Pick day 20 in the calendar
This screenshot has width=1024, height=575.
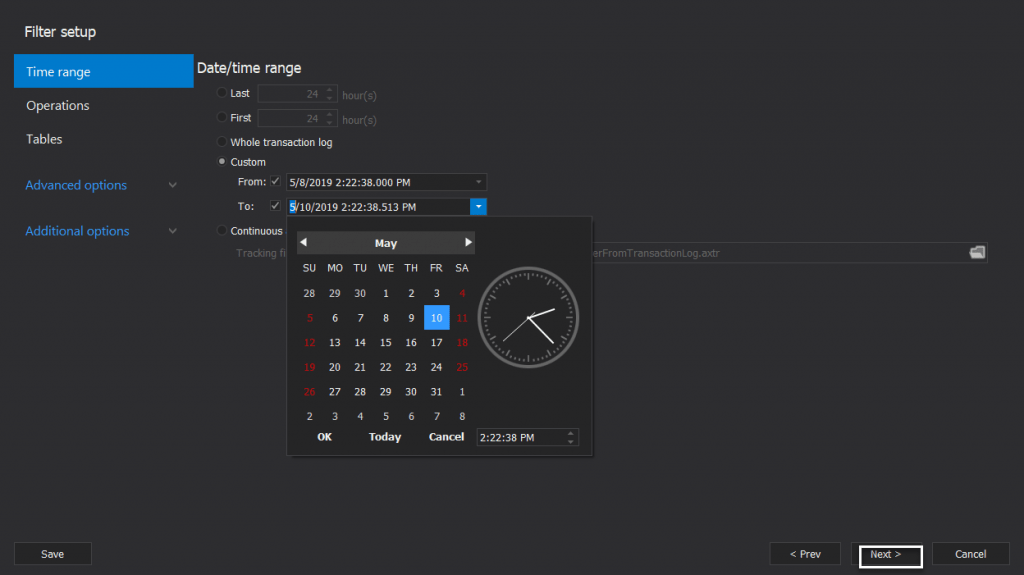(334, 367)
